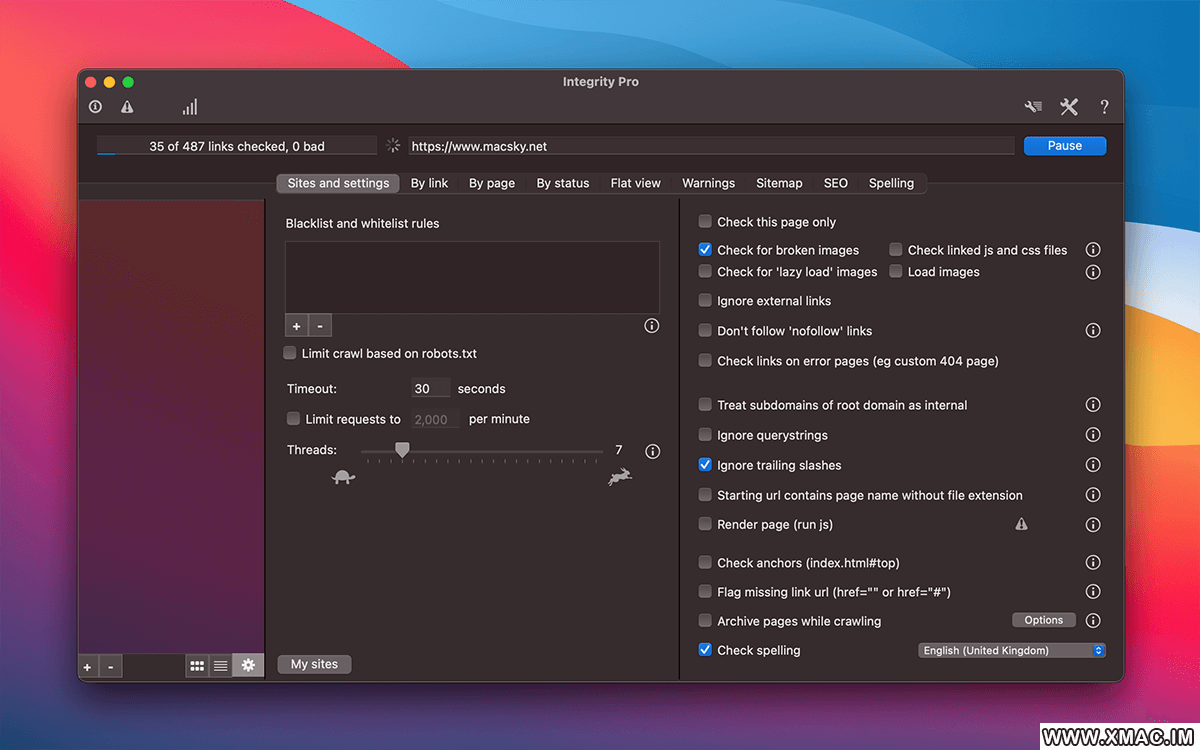1200x750 pixels.
Task: Select the By status tab
Action: click(x=563, y=183)
